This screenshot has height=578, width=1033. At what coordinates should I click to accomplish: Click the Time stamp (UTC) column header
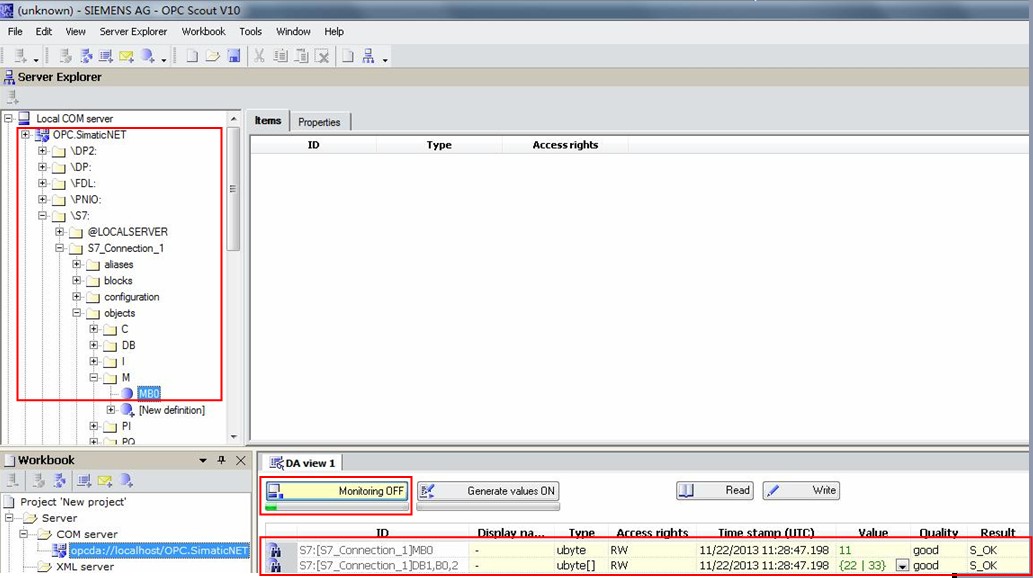click(x=766, y=533)
